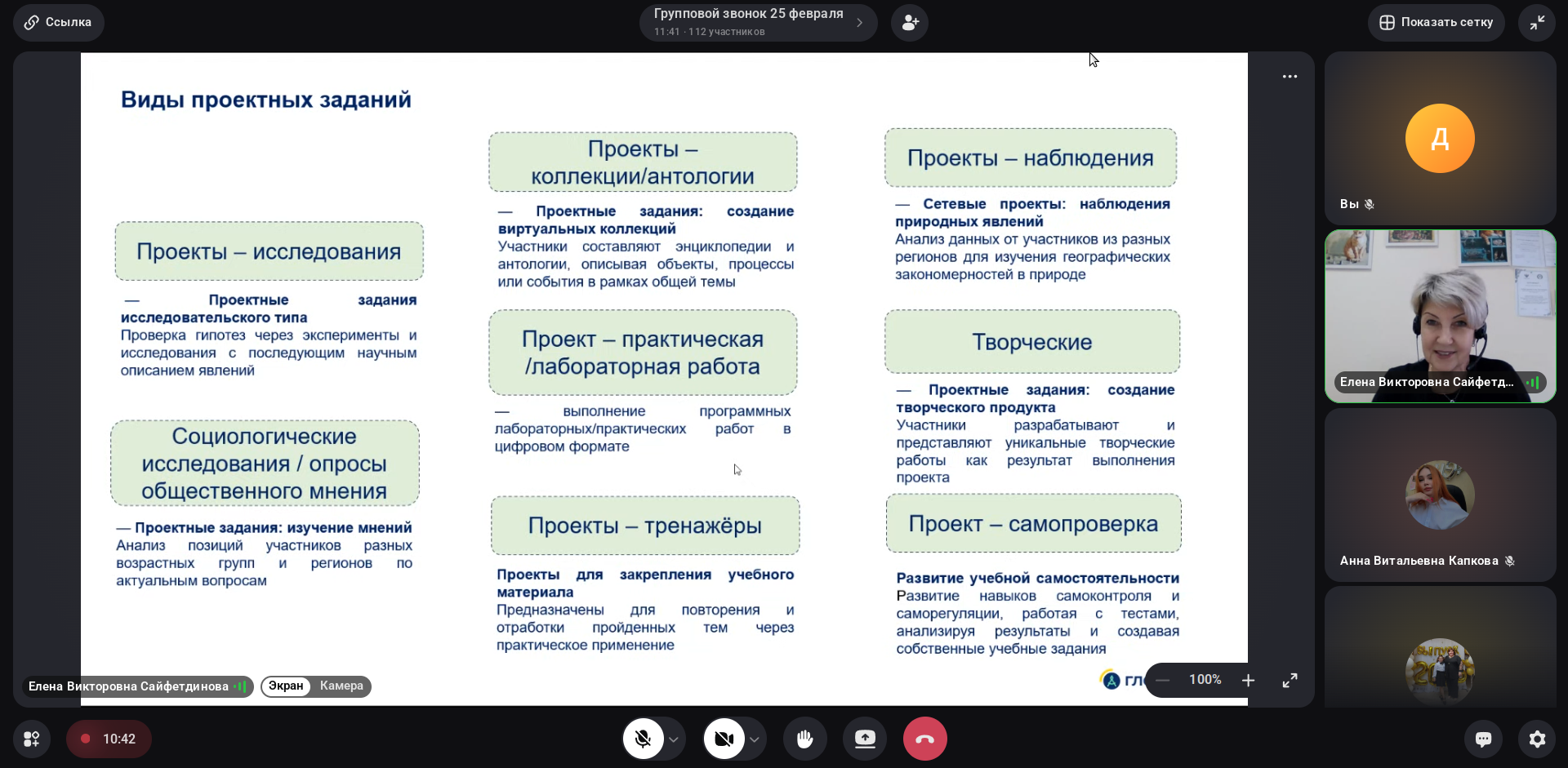Image resolution: width=1568 pixels, height=768 pixels.
Task: Raise hand using the hand icon
Action: (804, 739)
